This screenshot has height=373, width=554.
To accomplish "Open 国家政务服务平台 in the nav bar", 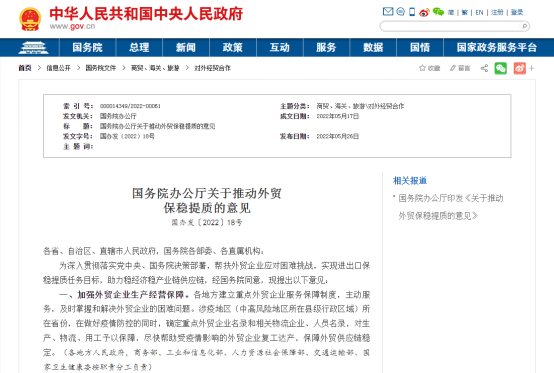I will pos(497,47).
